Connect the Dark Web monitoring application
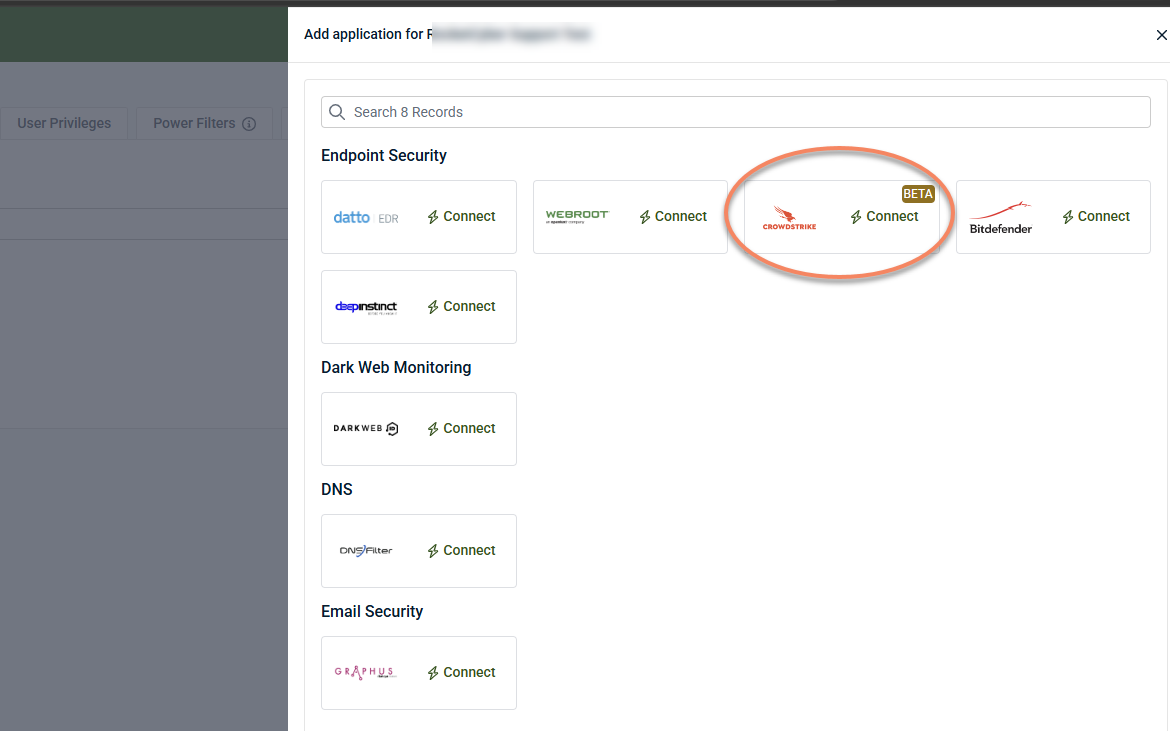This screenshot has width=1170, height=731. click(x=461, y=428)
